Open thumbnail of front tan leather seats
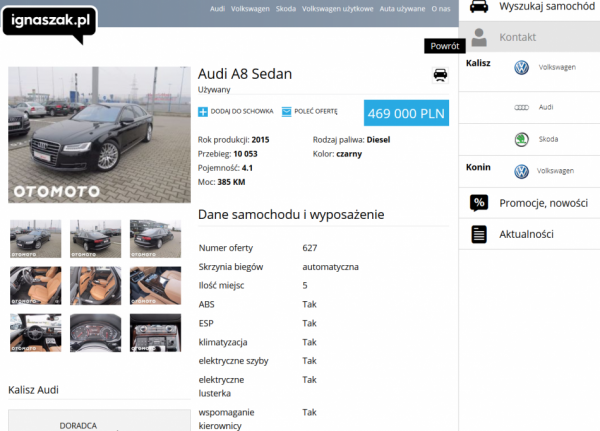 [36, 286]
